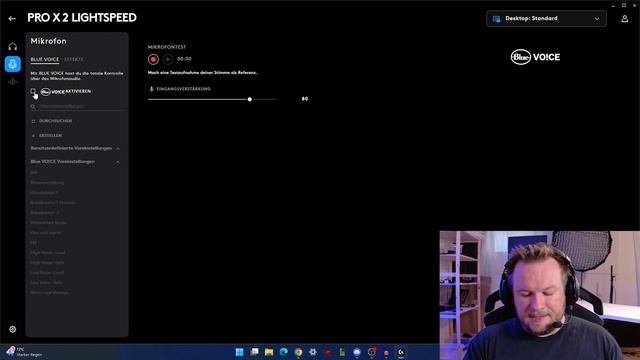Image resolution: width=640 pixels, height=360 pixels.
Task: Select the High Voice - Loud preset
Action: [x=48, y=253]
